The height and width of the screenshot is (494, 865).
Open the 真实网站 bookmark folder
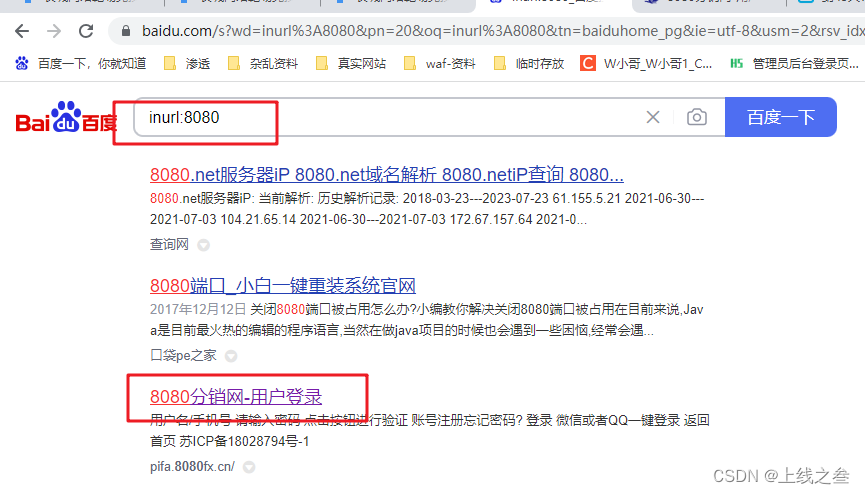(351, 63)
